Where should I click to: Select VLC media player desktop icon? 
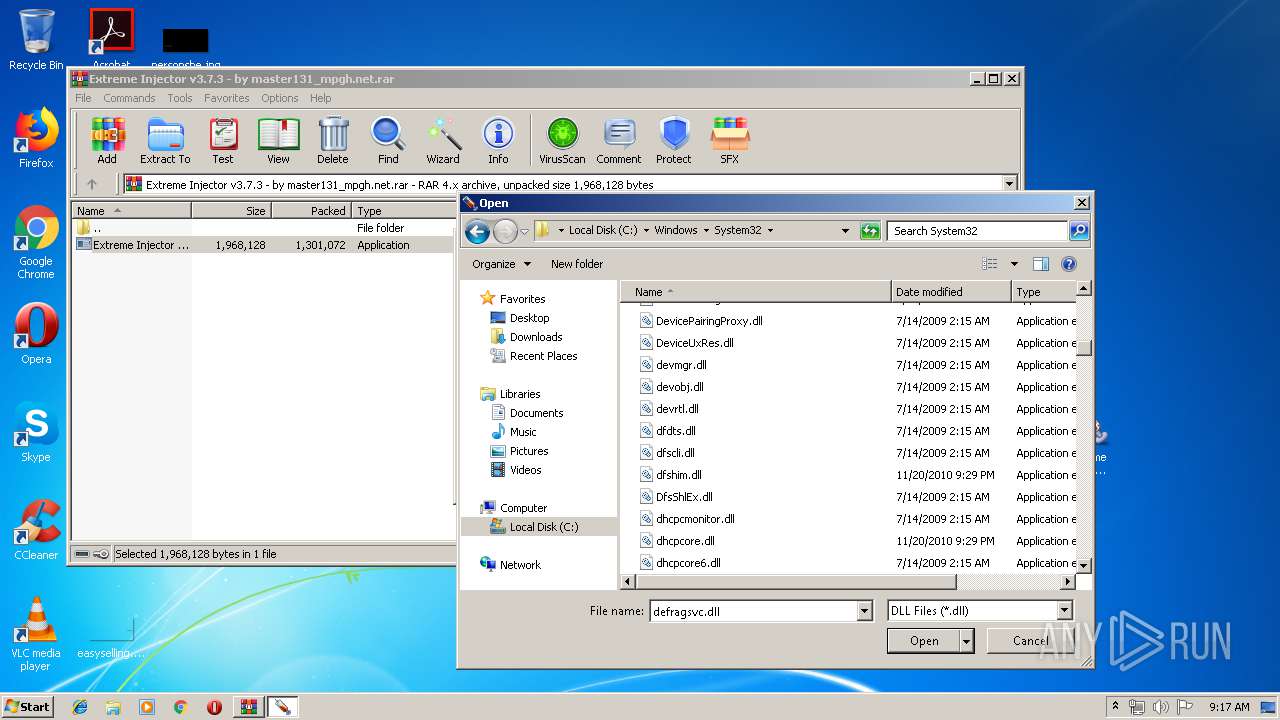36,634
